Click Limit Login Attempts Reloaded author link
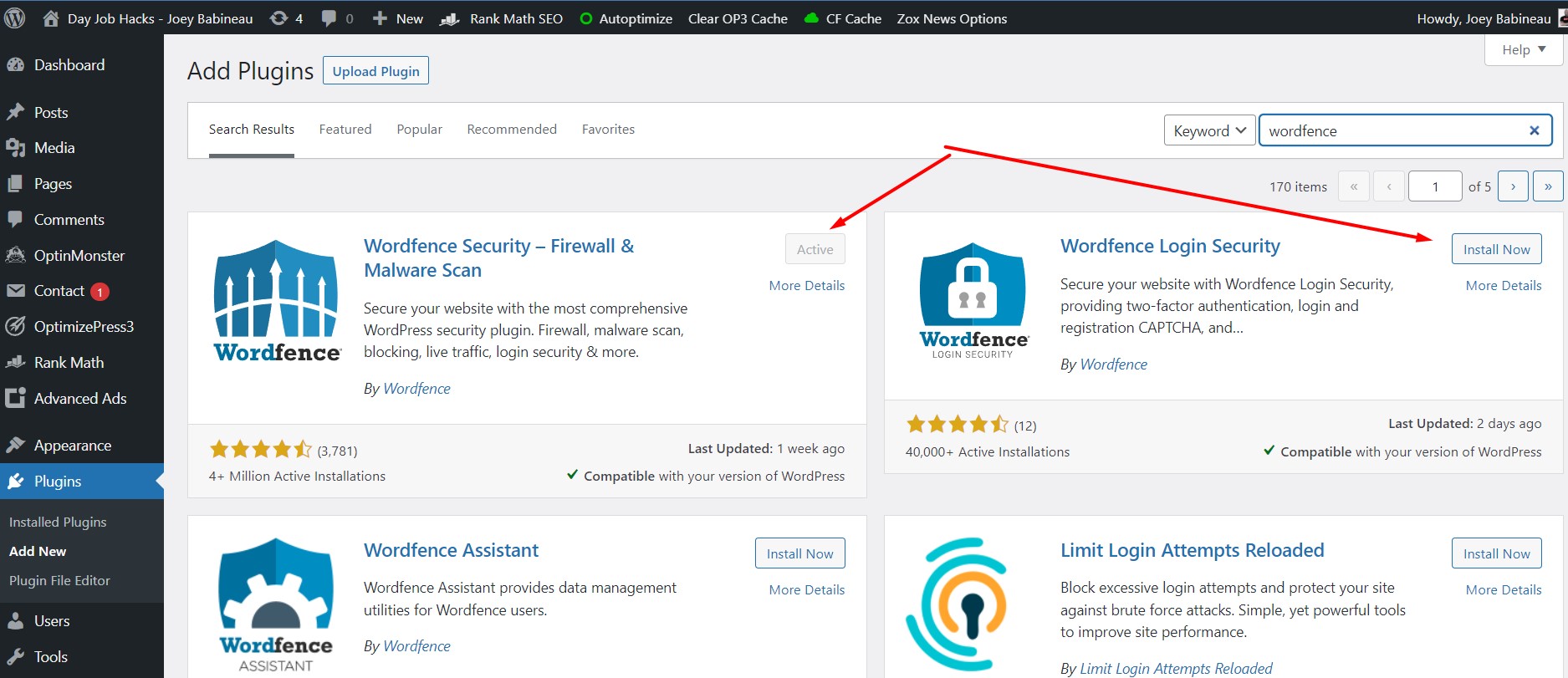 (1176, 669)
